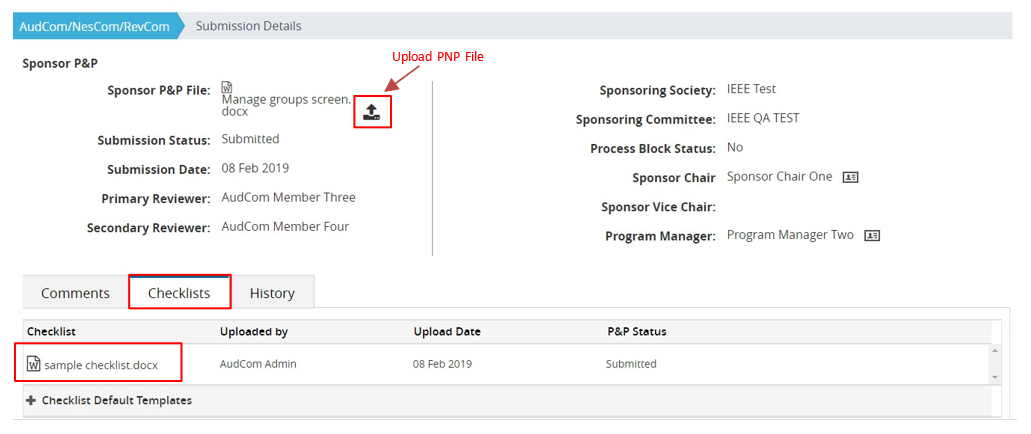Switch to the Comments tab
Viewport: 1031px width, 434px height.
click(x=76, y=293)
